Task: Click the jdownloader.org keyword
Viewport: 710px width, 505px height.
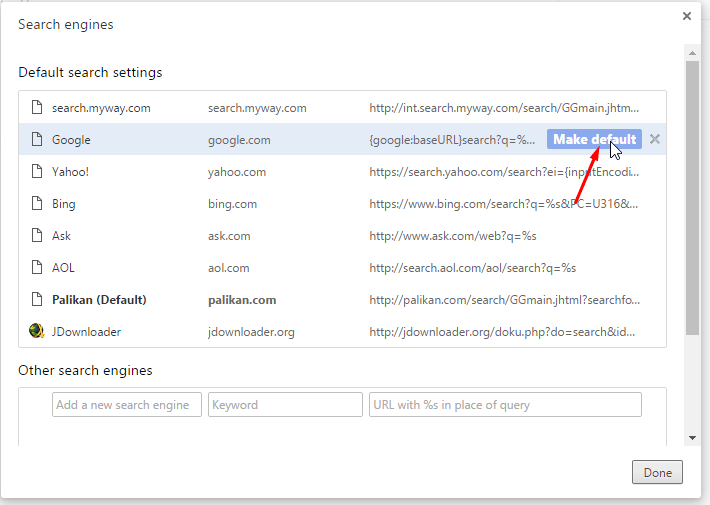Action: tap(251, 332)
